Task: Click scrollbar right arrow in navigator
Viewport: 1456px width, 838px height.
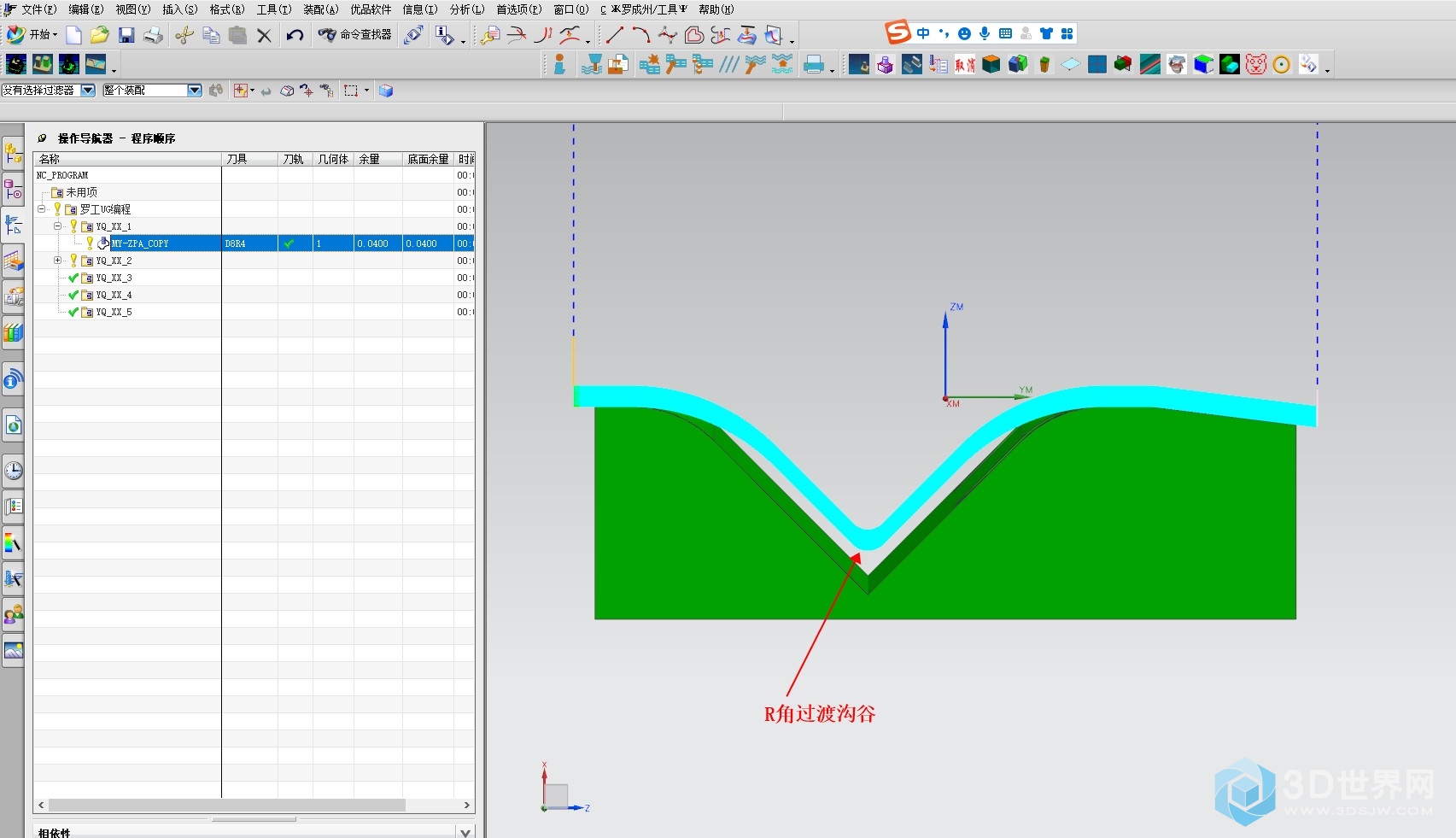Action: pos(466,805)
